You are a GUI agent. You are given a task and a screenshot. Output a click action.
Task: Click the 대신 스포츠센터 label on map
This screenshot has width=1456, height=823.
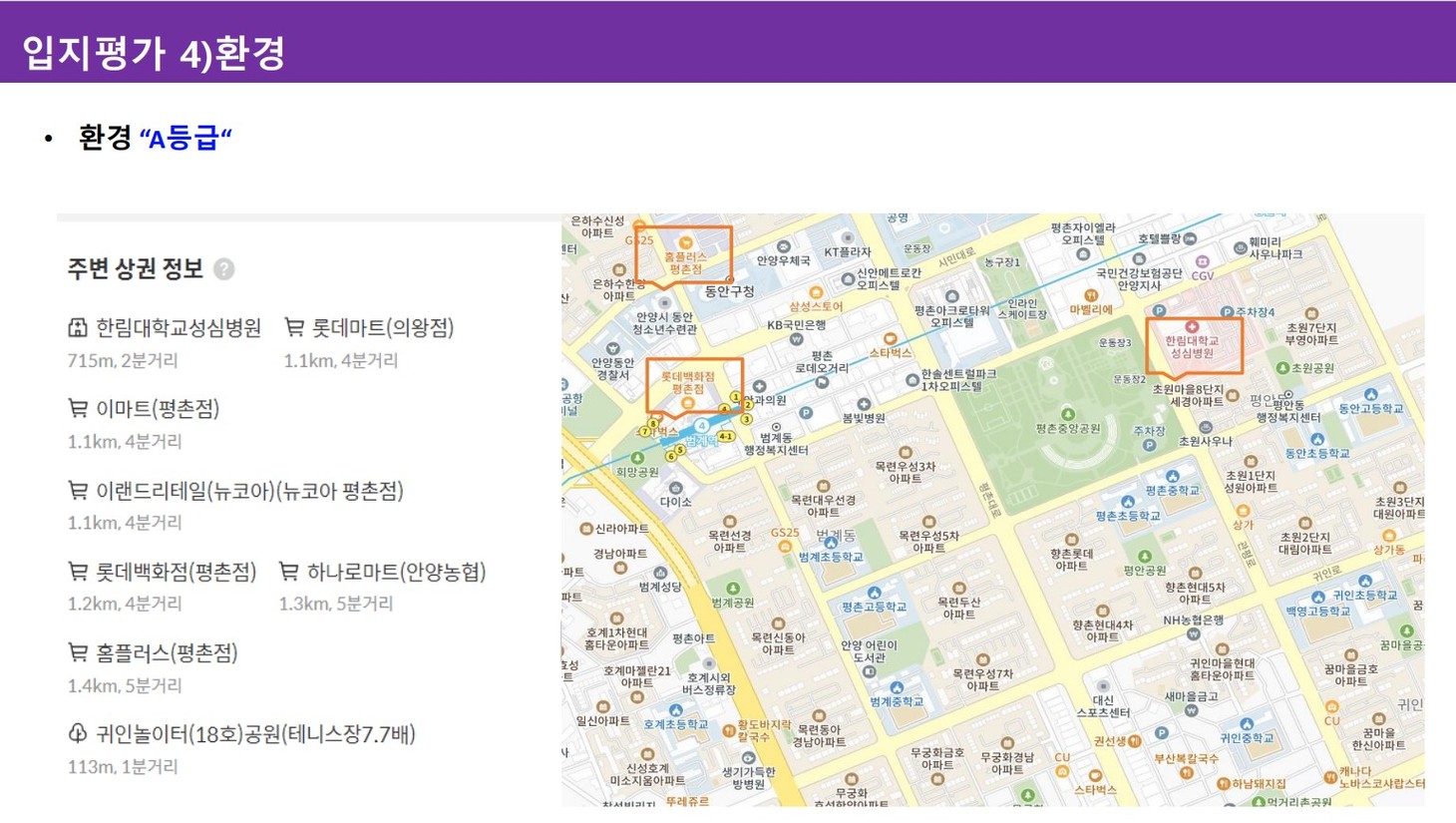pos(1103,706)
